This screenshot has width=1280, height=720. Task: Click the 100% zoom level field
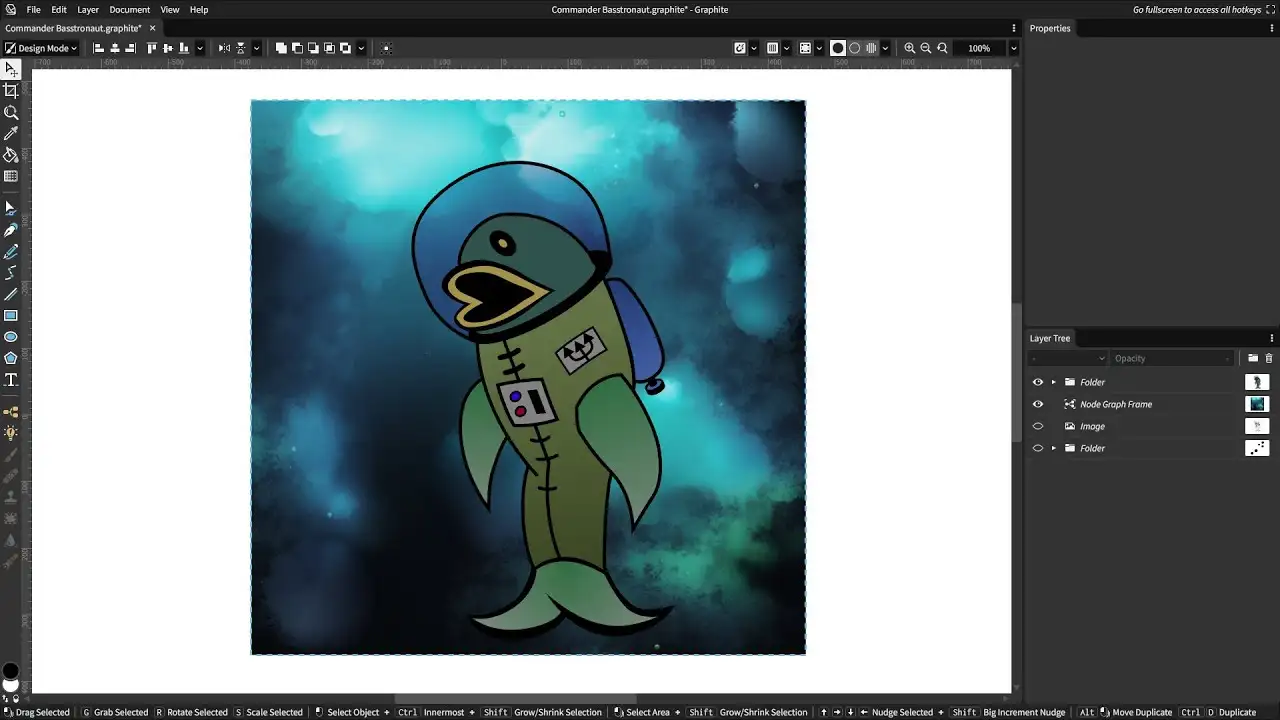[979, 48]
